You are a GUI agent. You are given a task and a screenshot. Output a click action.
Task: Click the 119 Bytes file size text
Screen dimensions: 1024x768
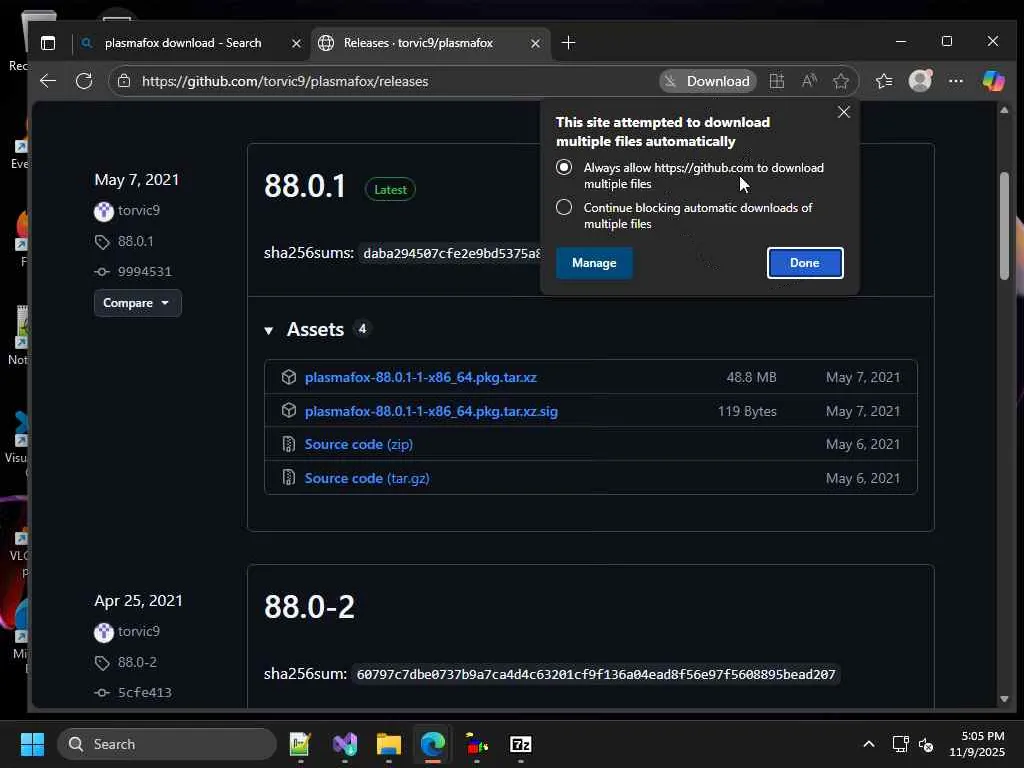coord(747,411)
